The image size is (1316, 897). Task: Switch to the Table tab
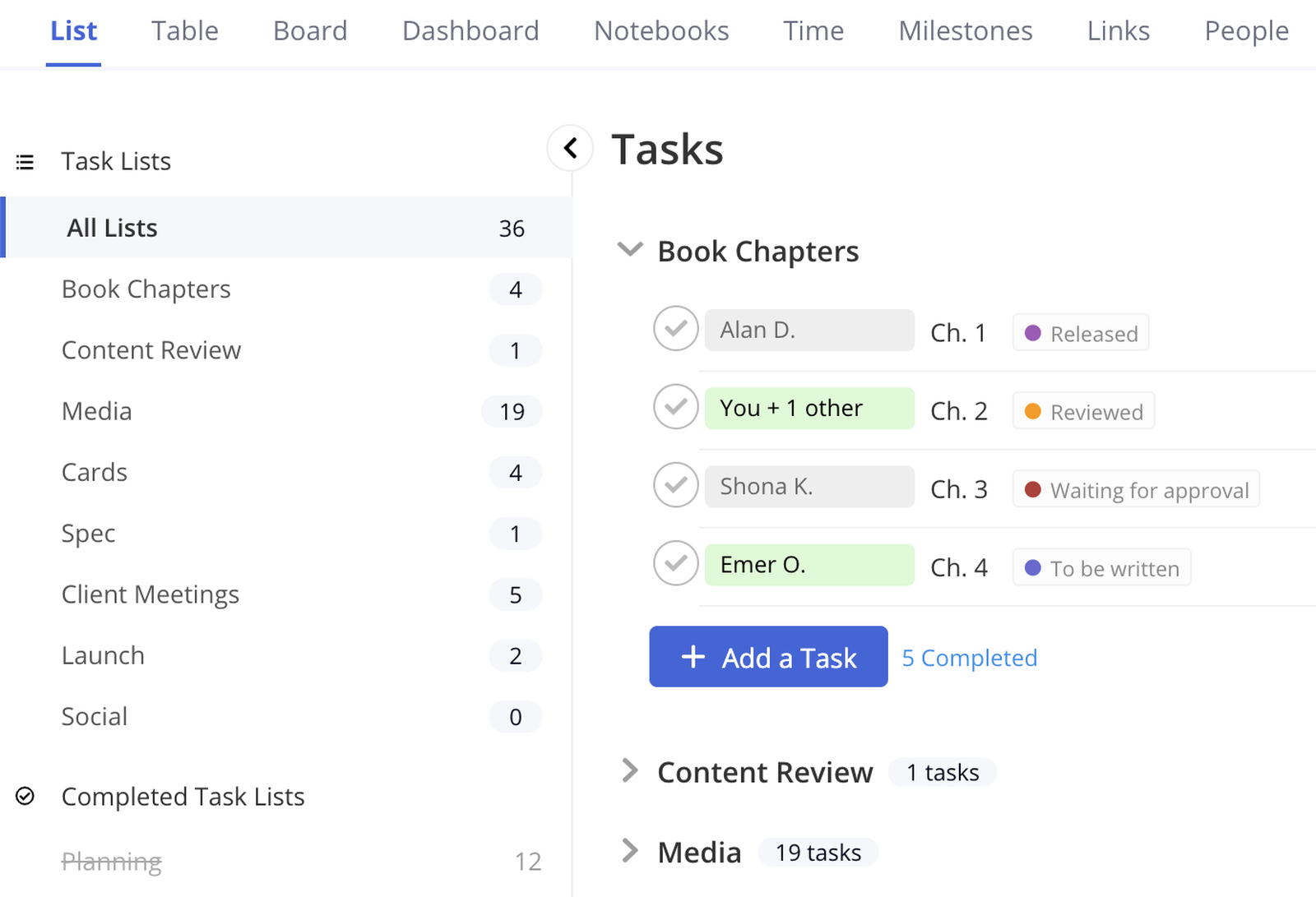pos(184,30)
